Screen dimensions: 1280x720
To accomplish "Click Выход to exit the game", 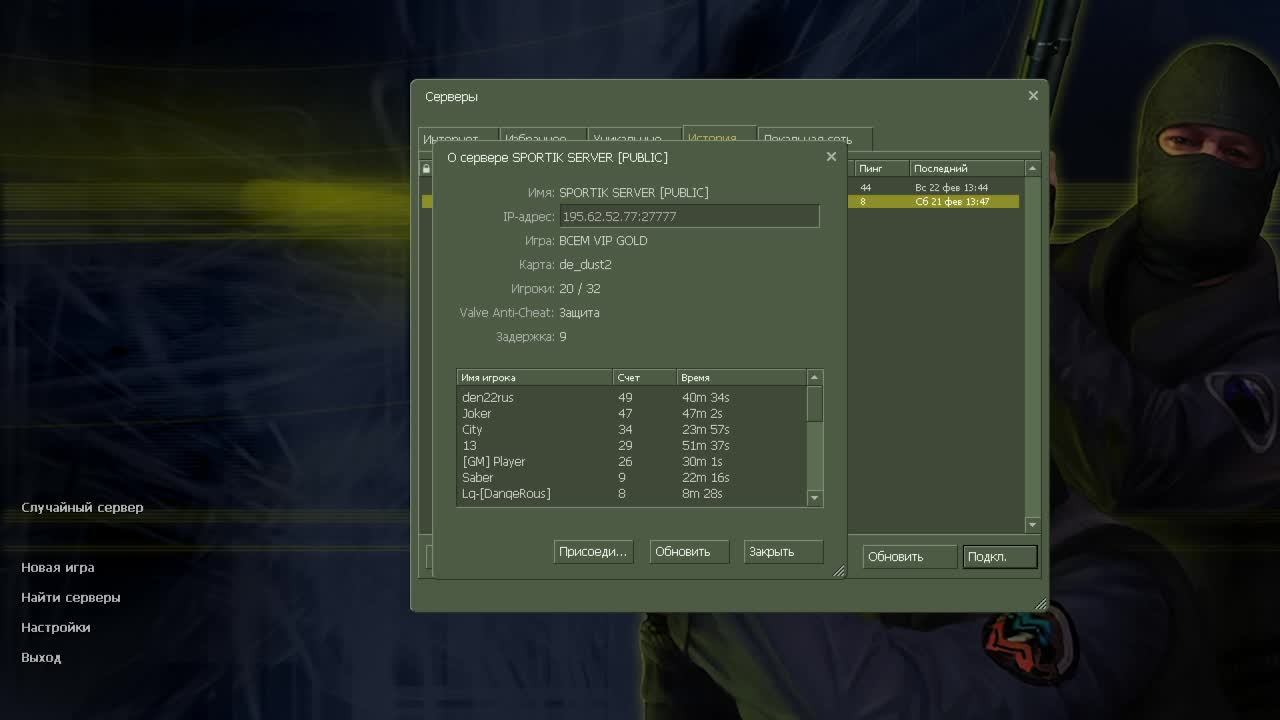I will click(41, 657).
